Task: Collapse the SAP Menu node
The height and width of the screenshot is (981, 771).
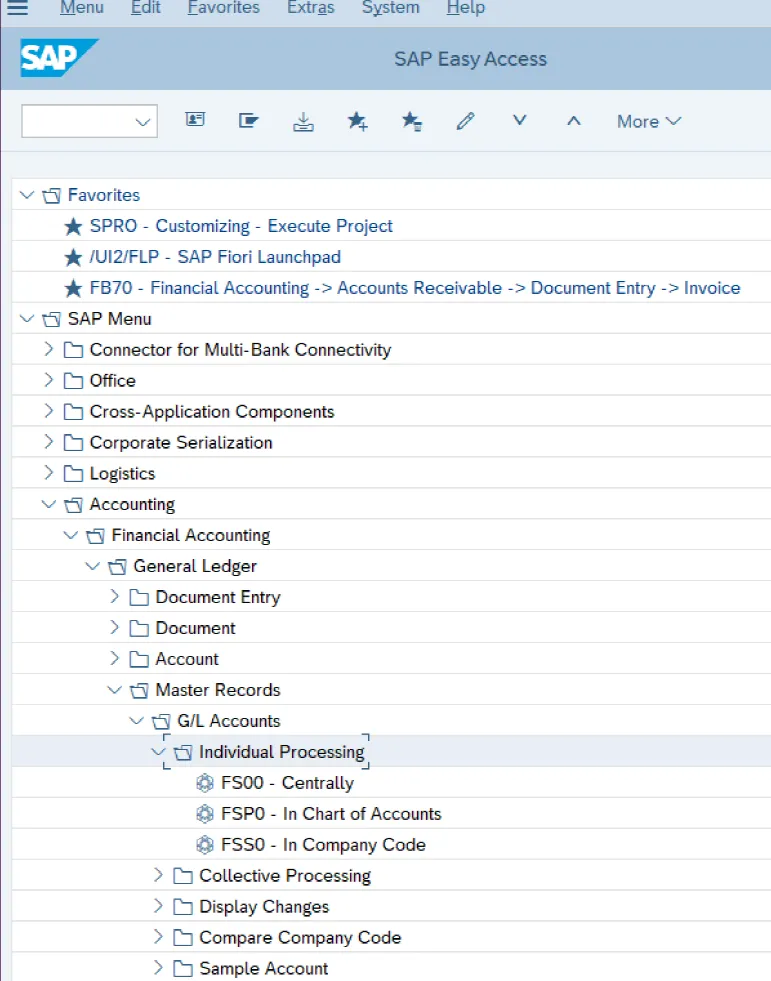Action: [x=27, y=318]
